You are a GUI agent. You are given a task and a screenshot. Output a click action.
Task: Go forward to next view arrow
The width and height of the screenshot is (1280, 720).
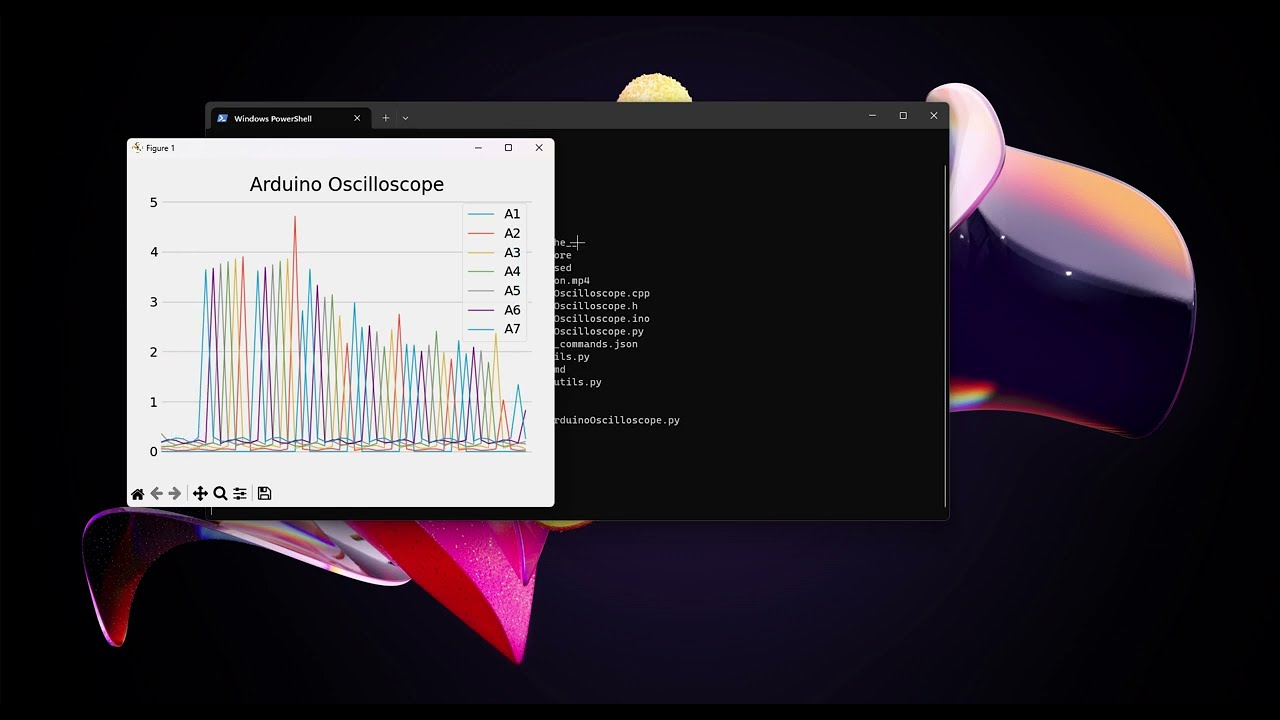pyautogui.click(x=175, y=494)
